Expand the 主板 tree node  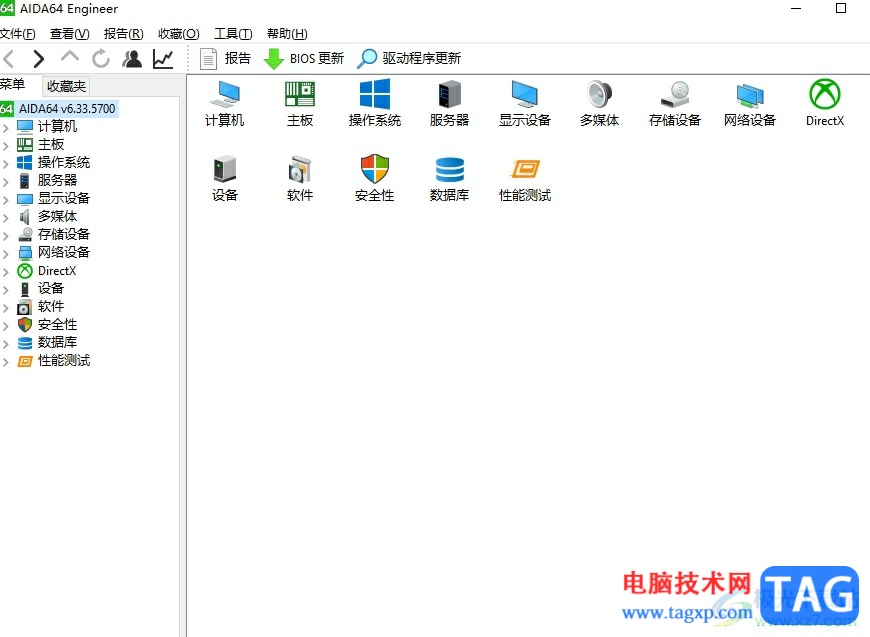pos(6,146)
